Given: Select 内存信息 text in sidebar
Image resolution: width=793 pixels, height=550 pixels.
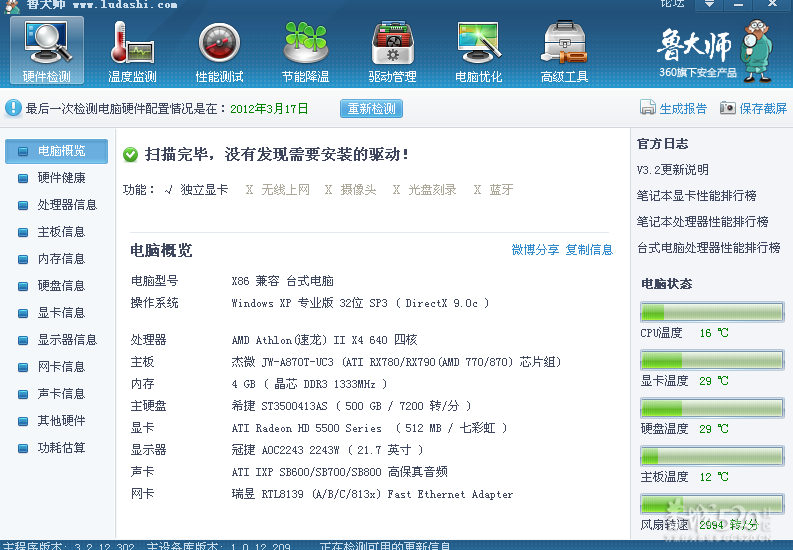Looking at the screenshot, I should 61,259.
